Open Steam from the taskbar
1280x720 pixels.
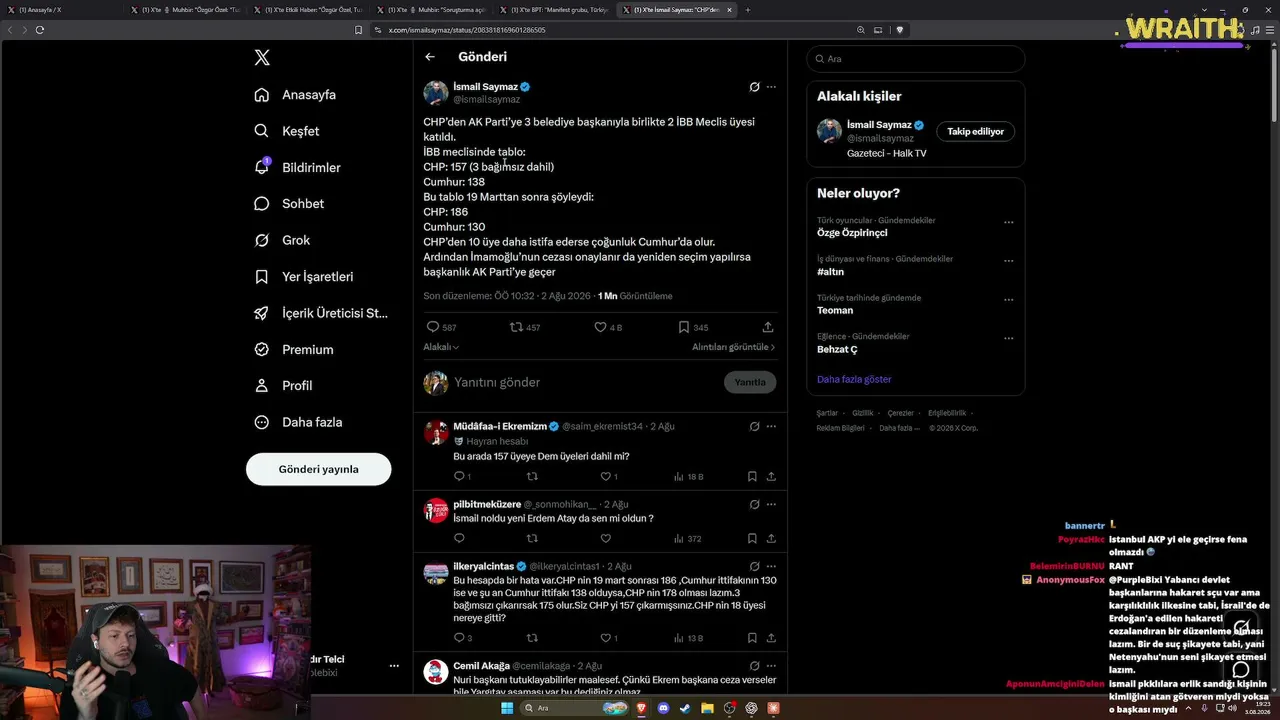click(685, 708)
